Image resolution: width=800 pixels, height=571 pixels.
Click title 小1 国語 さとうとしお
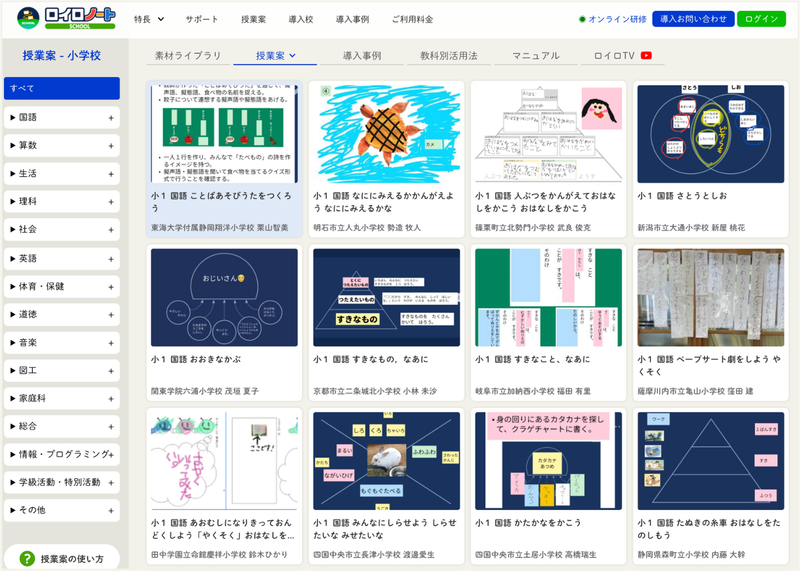click(682, 196)
